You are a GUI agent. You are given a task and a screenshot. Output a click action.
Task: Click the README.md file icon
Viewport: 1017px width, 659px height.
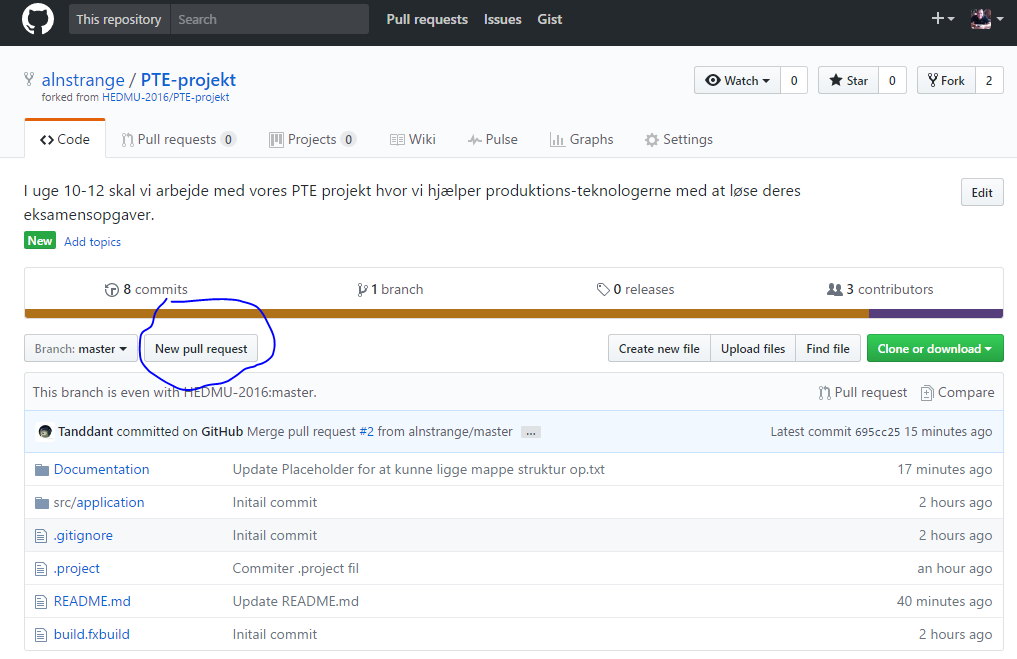click(41, 602)
